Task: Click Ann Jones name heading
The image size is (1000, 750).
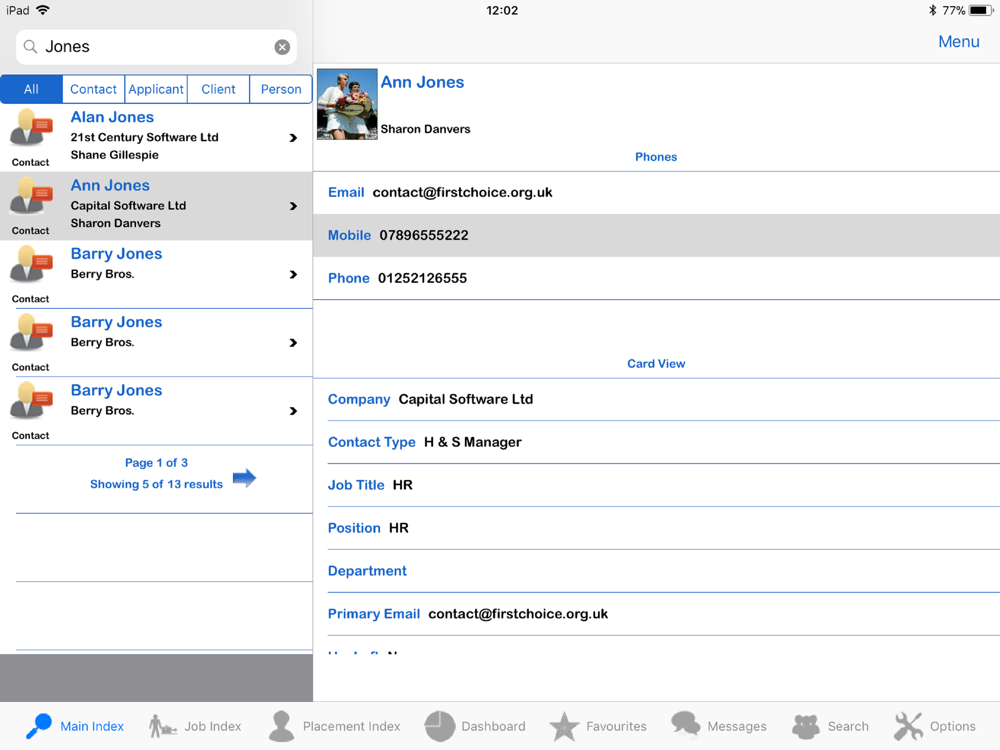Action: point(422,82)
